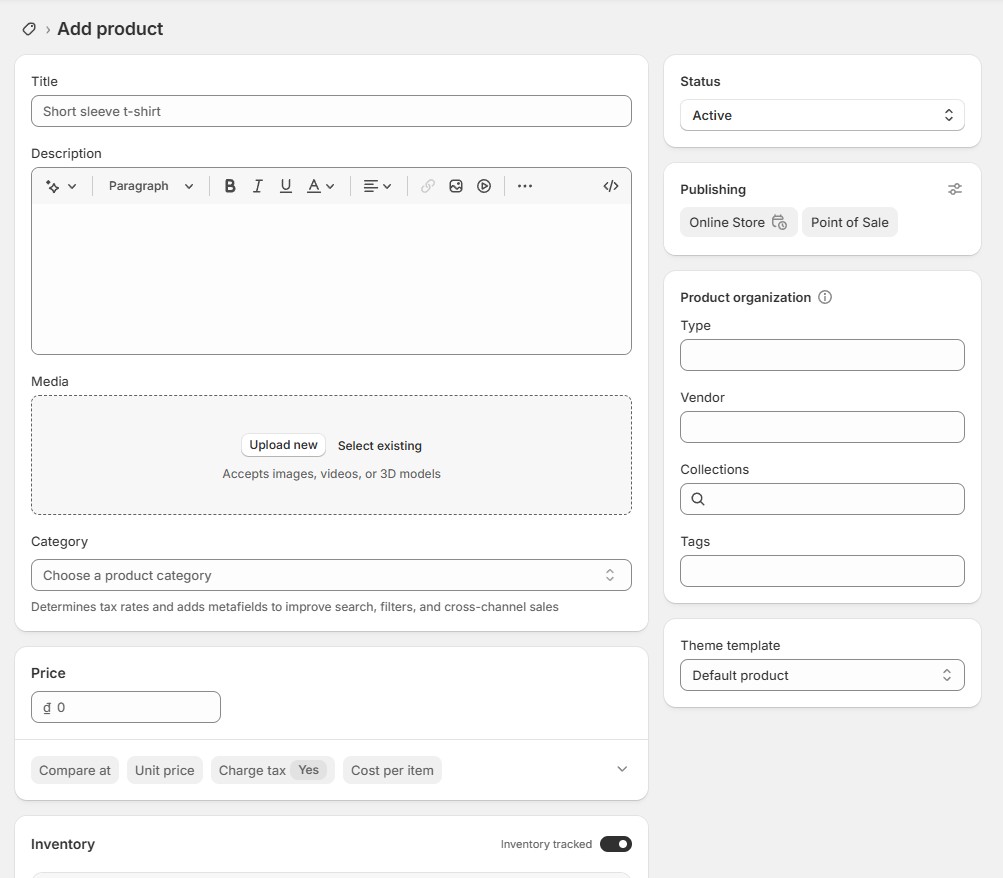The image size is (1003, 878).
Task: Toggle italic formatting in description
Action: [258, 186]
